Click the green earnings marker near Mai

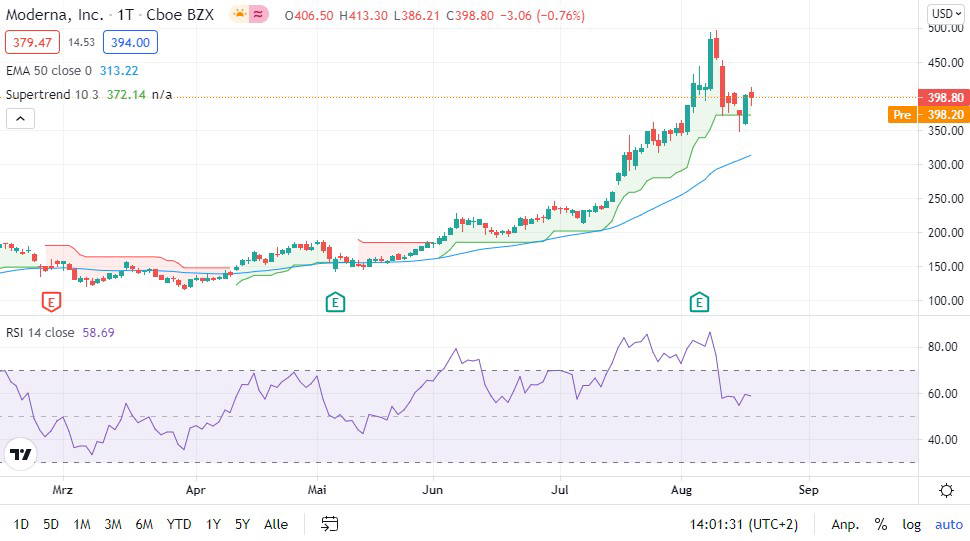[335, 302]
